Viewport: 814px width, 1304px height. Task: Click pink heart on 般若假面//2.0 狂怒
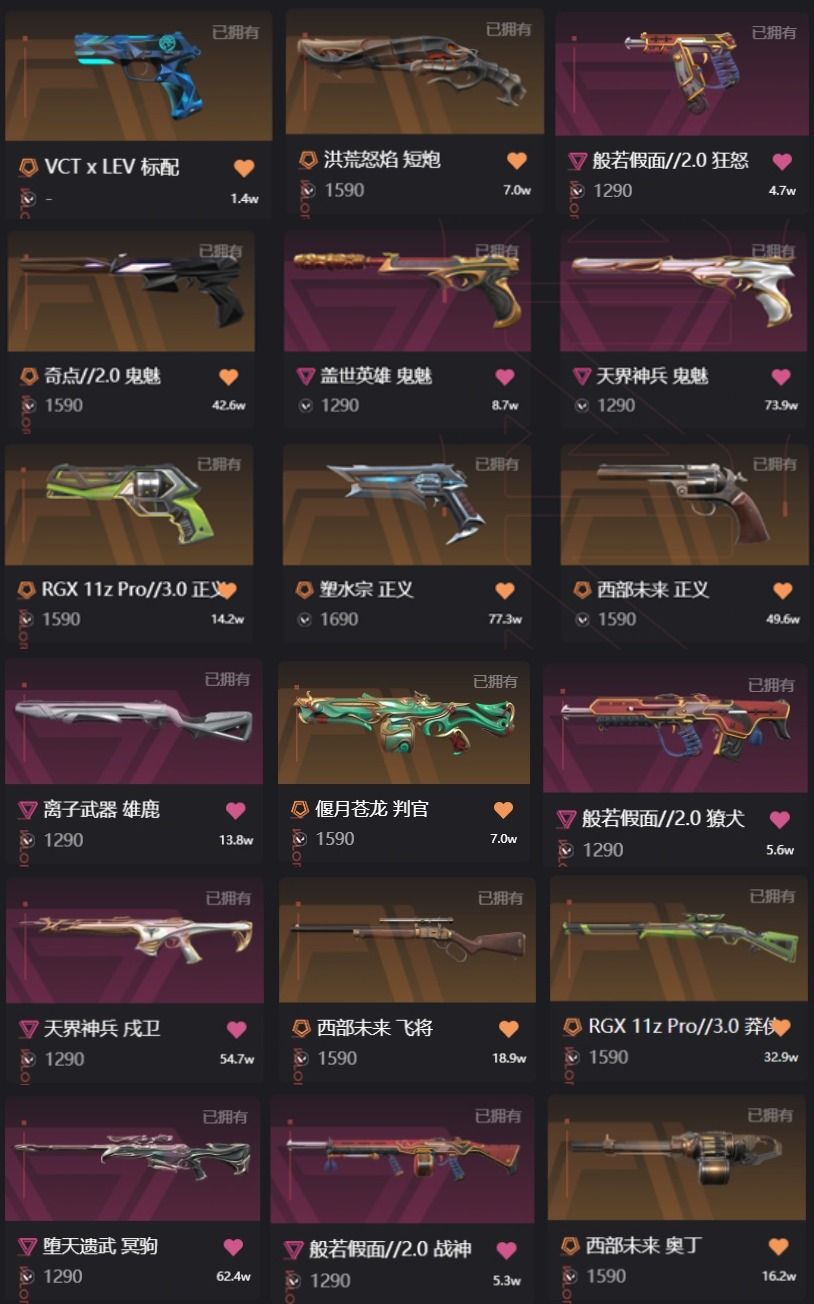pos(782,162)
